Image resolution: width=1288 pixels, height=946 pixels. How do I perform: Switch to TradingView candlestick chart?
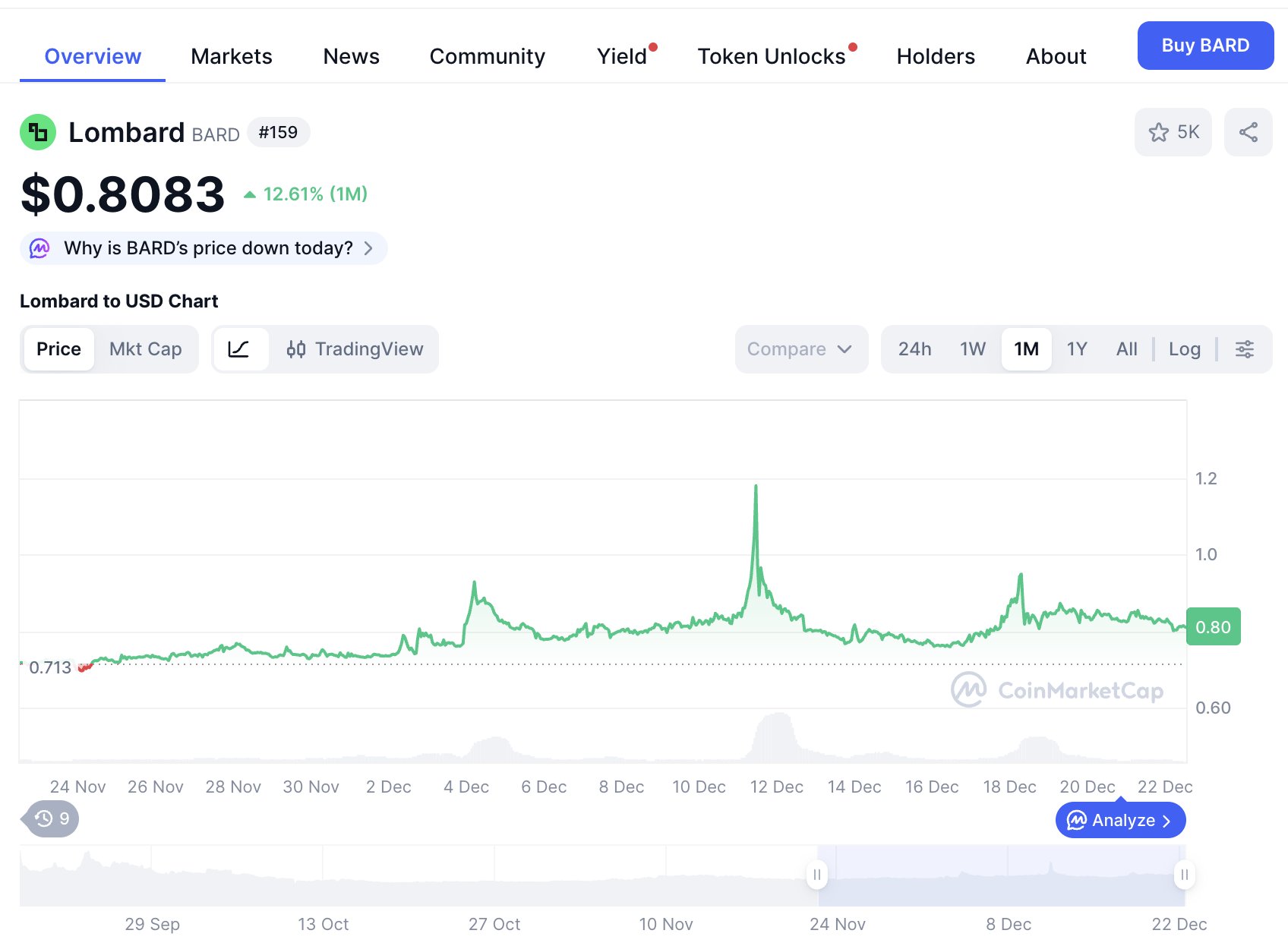[355, 349]
